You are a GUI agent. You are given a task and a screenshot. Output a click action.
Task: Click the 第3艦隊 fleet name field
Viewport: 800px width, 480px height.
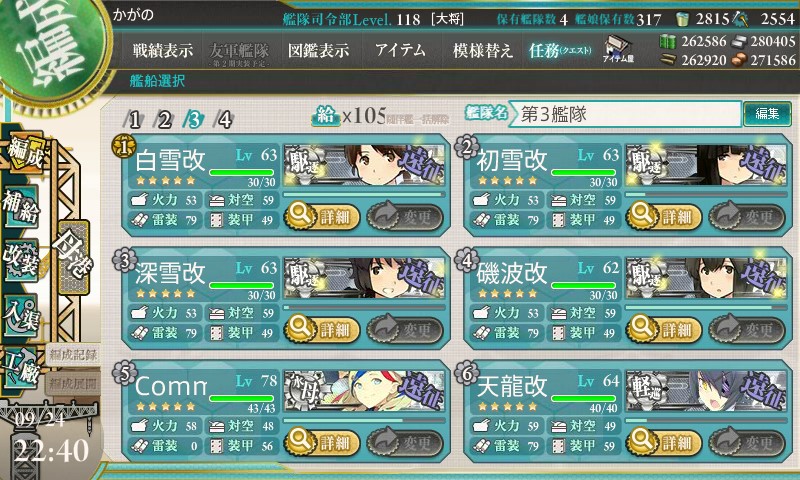click(624, 114)
